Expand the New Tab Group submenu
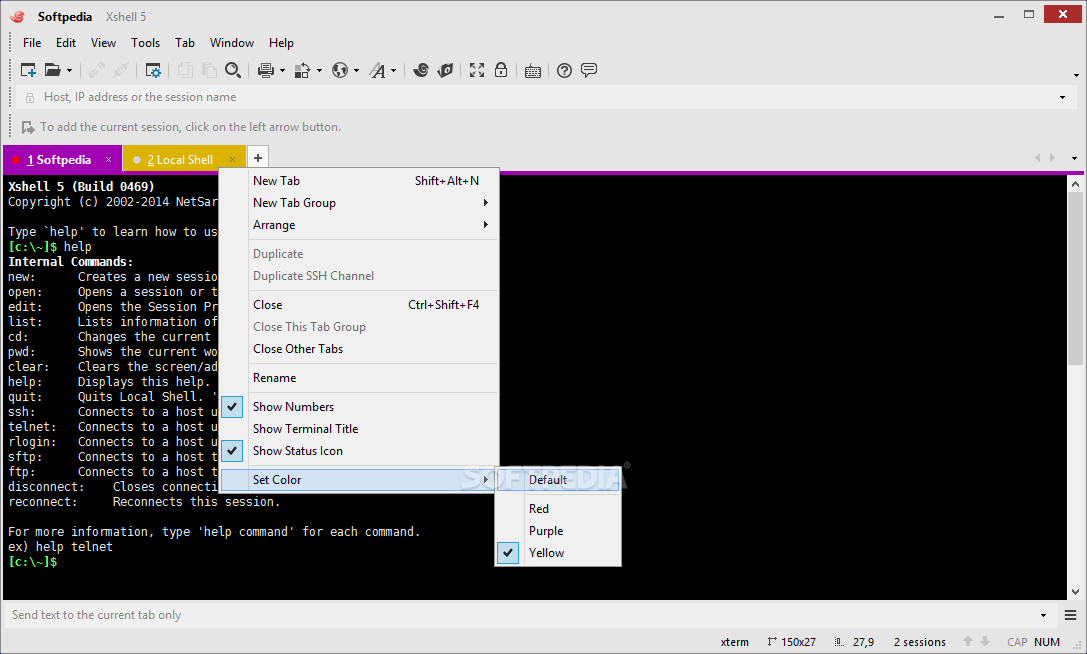1087x654 pixels. point(359,203)
